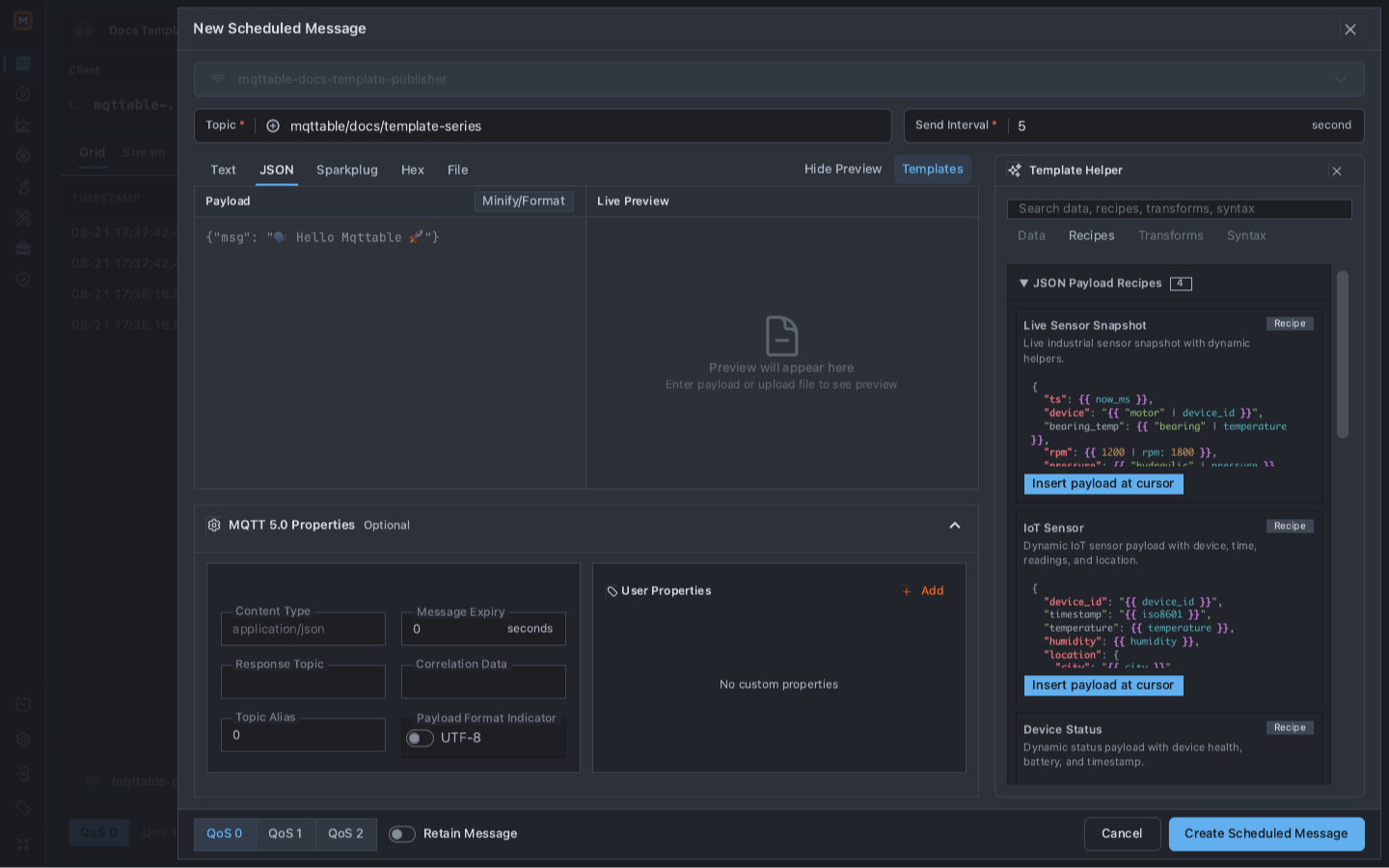The width and height of the screenshot is (1389, 868).
Task: Click the recipe count badge 4
Action: 1181,284
